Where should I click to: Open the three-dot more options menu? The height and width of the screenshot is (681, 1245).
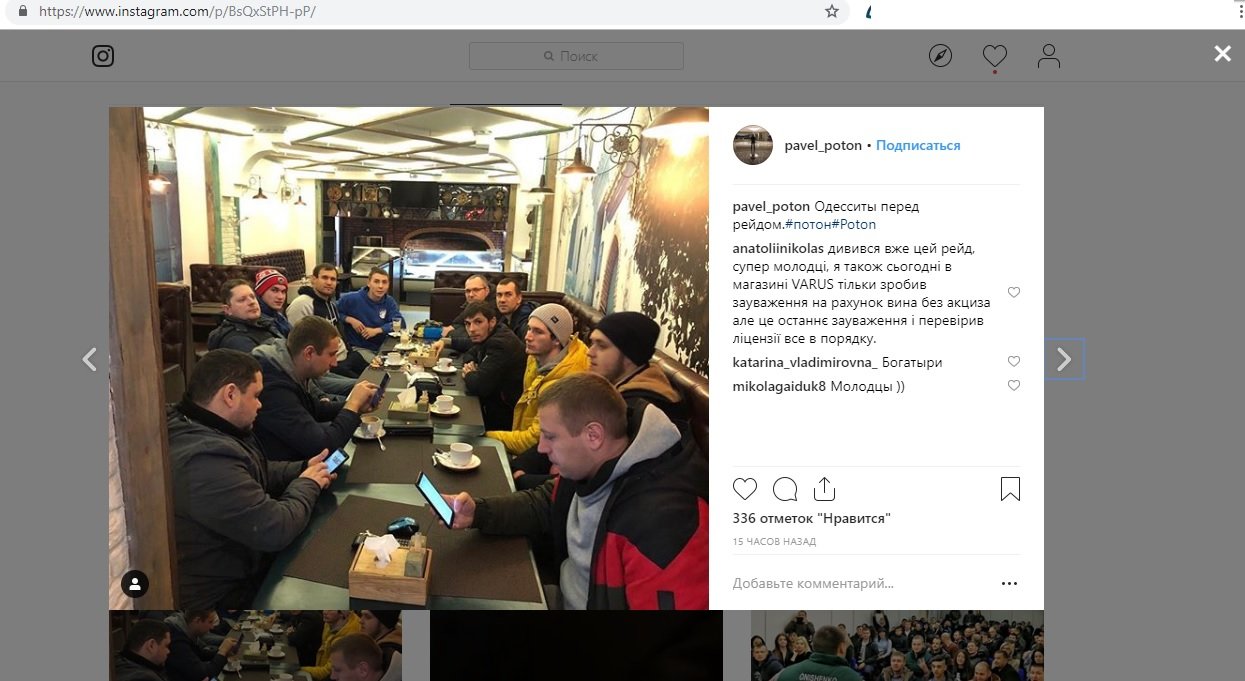click(1009, 583)
